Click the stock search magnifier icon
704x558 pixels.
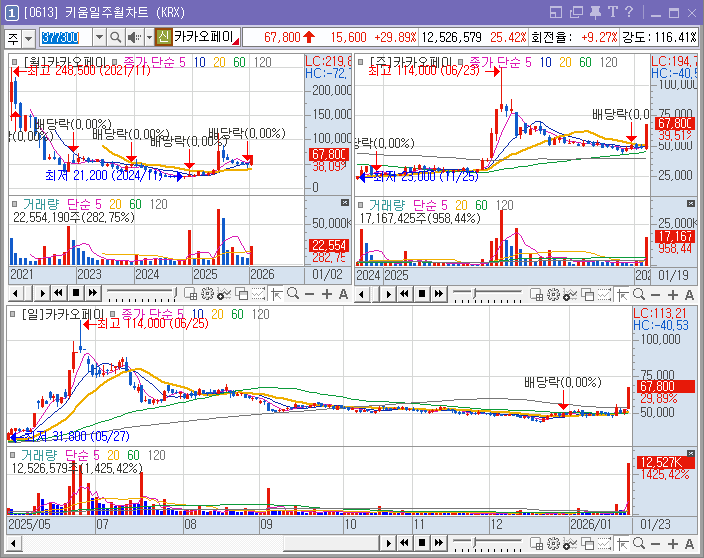pyautogui.click(x=115, y=37)
